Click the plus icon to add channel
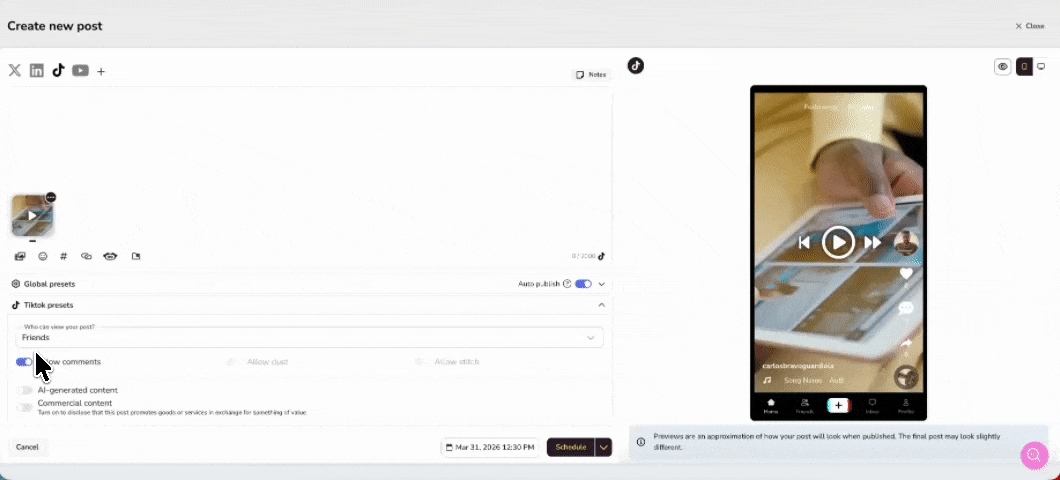1060x480 pixels. [101, 71]
